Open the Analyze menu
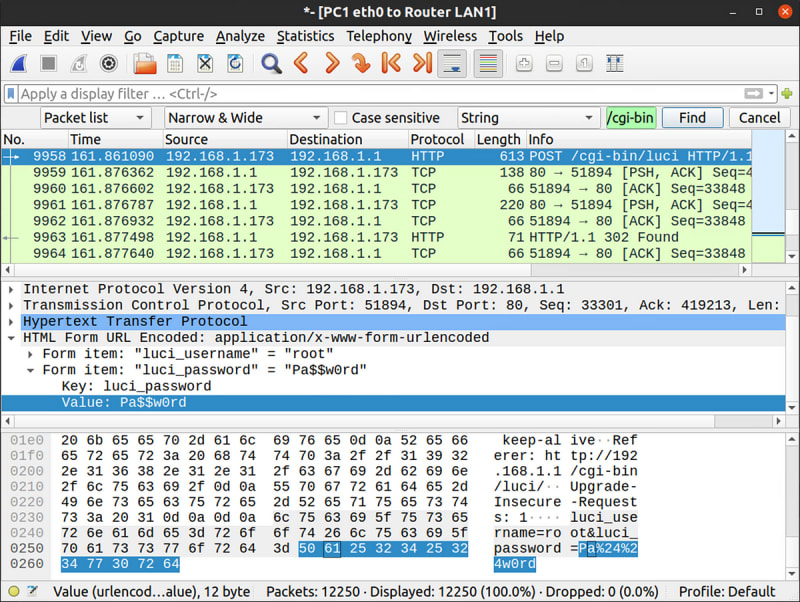The image size is (800, 602). pos(240,36)
